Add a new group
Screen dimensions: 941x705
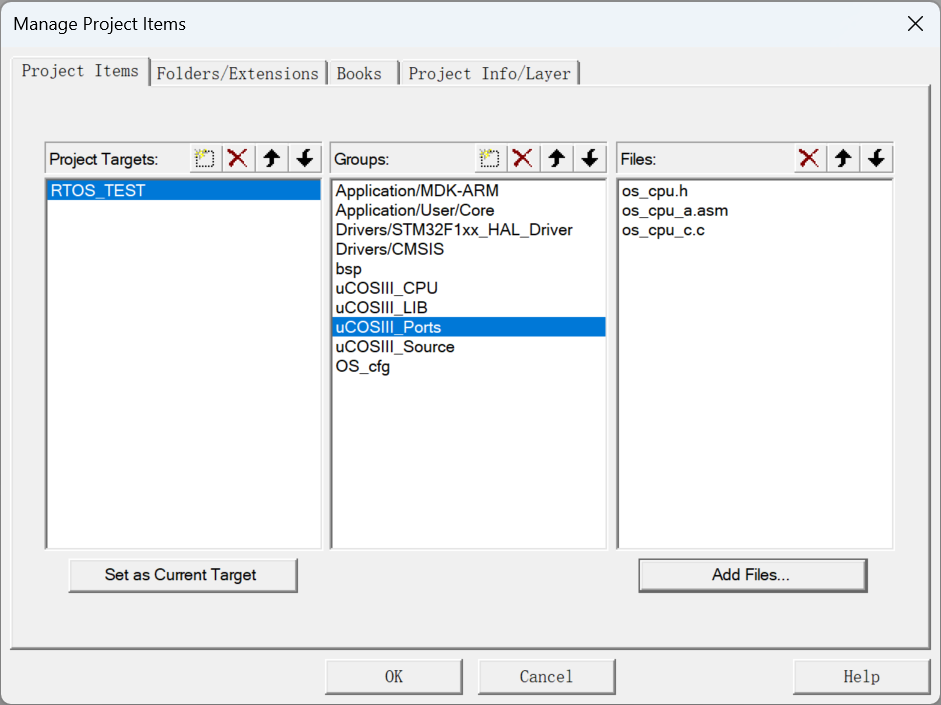click(x=490, y=158)
